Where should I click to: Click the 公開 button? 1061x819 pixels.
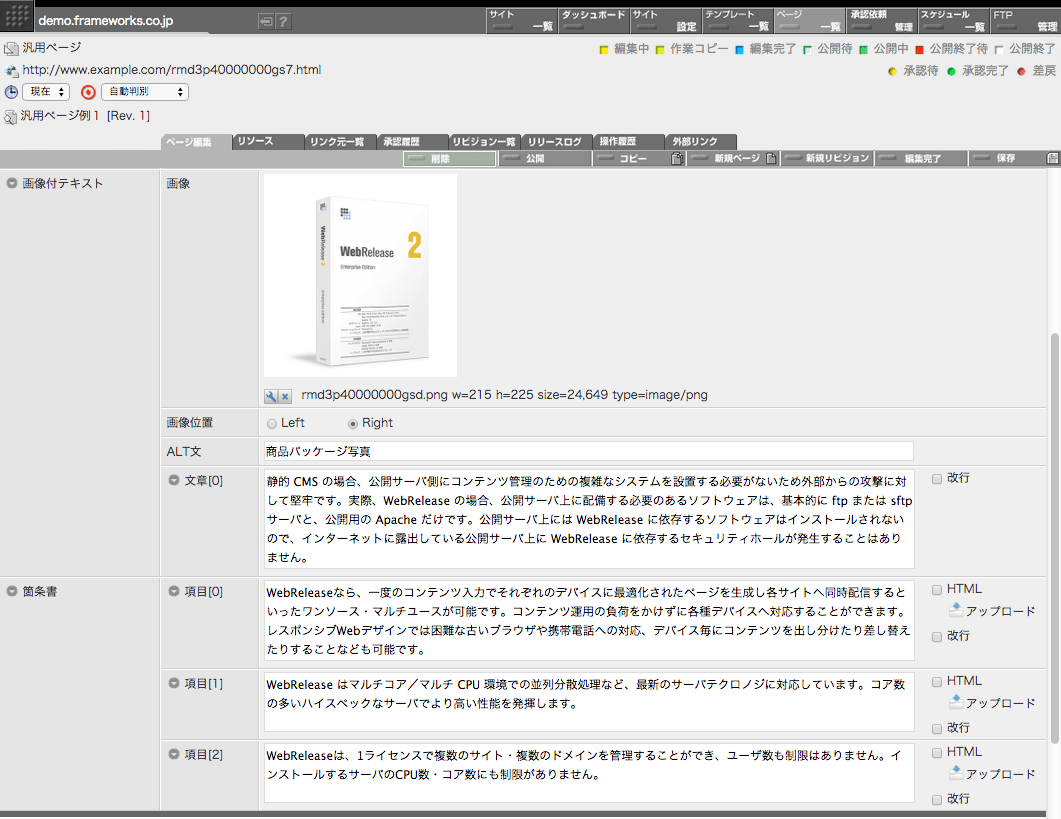(x=545, y=158)
